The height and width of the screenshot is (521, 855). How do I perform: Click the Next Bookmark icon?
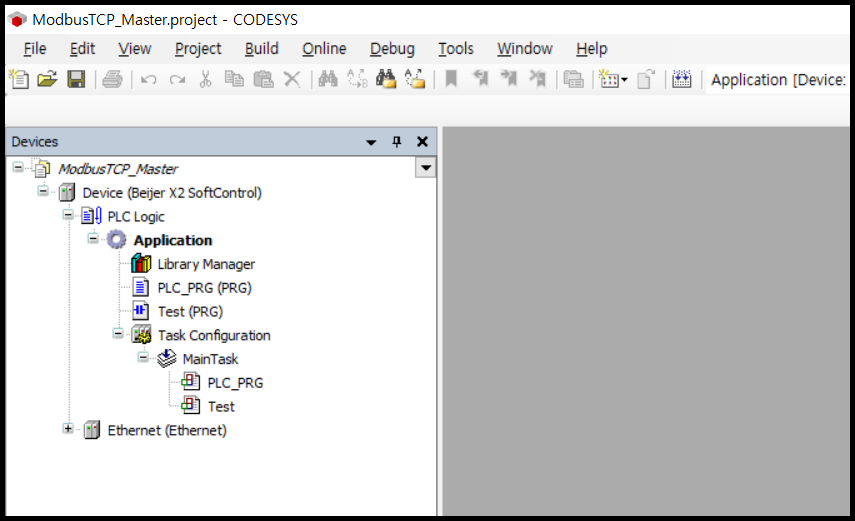509,80
